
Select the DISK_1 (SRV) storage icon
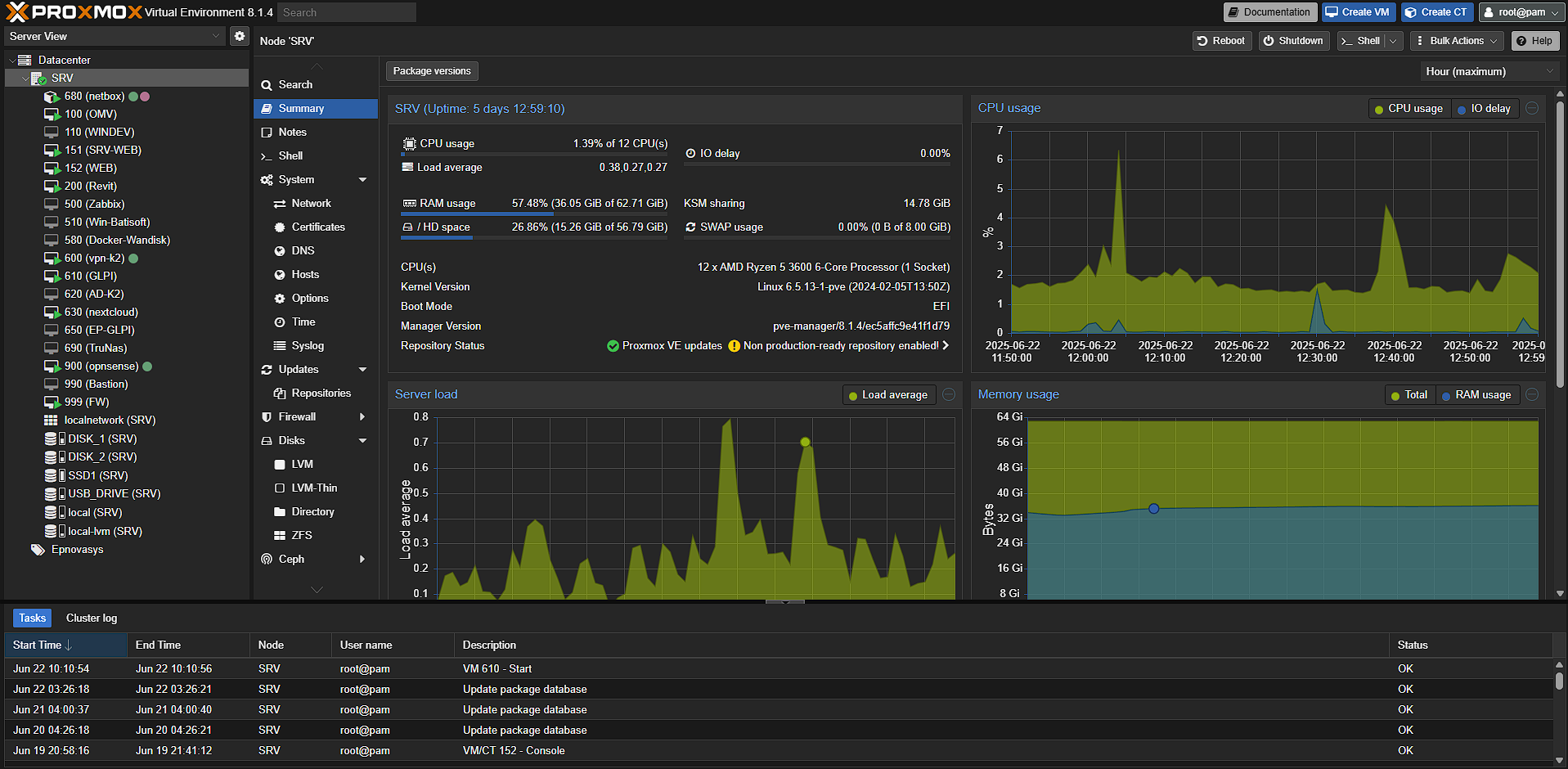(55, 438)
